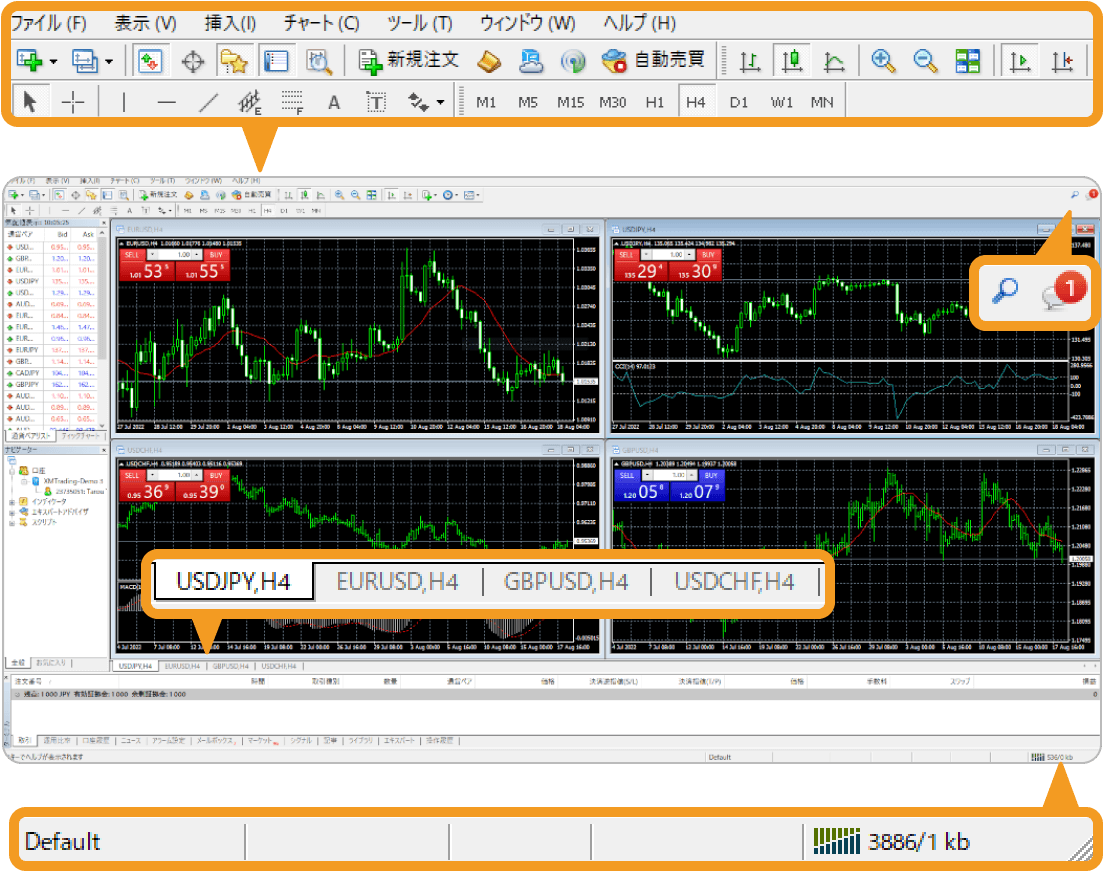Open お気に入り tab at Navigator bottom

point(51,663)
